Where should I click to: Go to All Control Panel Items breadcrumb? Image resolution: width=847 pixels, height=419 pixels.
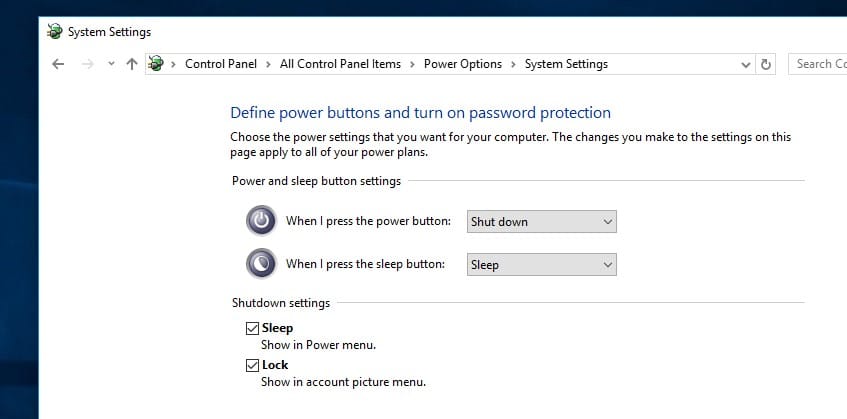[340, 64]
